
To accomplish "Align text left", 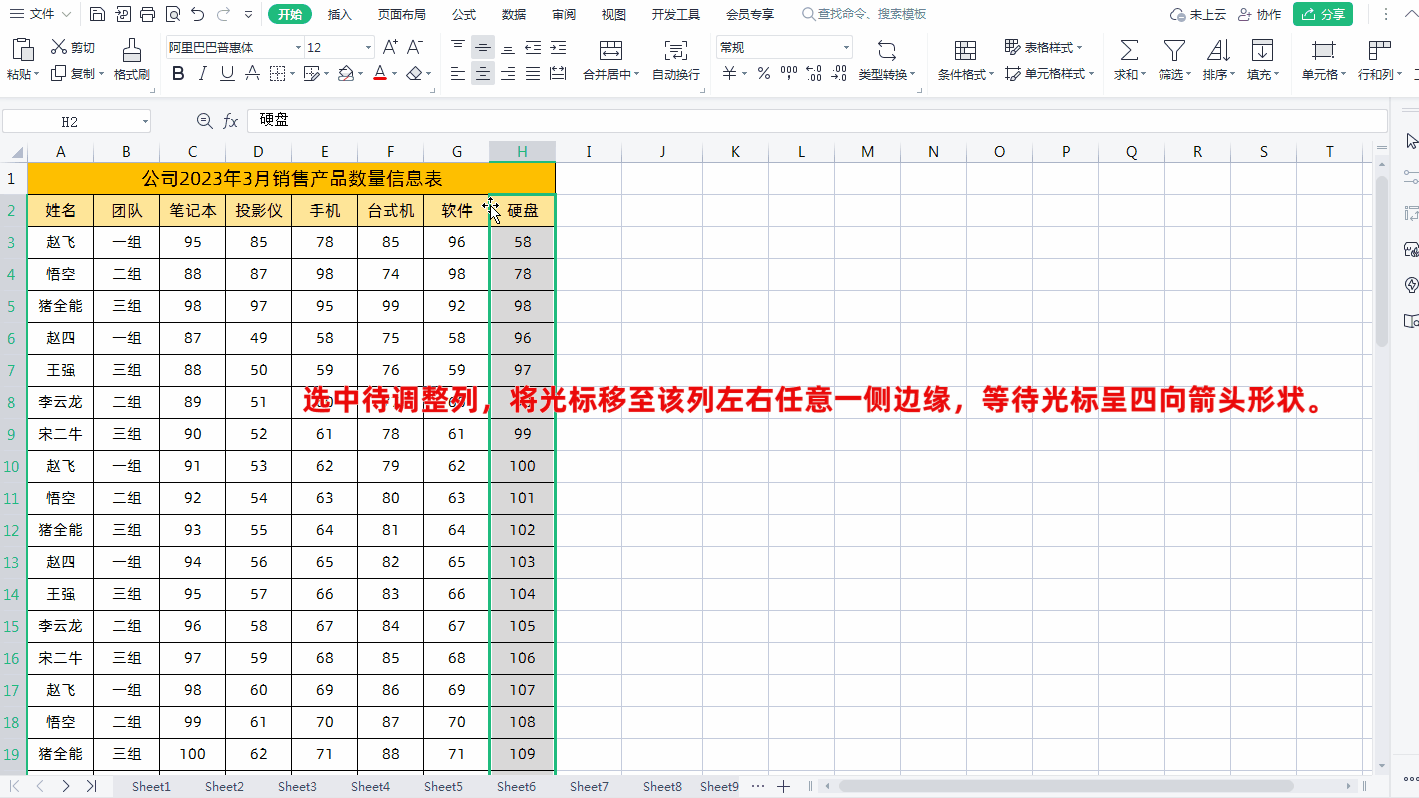I will pos(458,73).
